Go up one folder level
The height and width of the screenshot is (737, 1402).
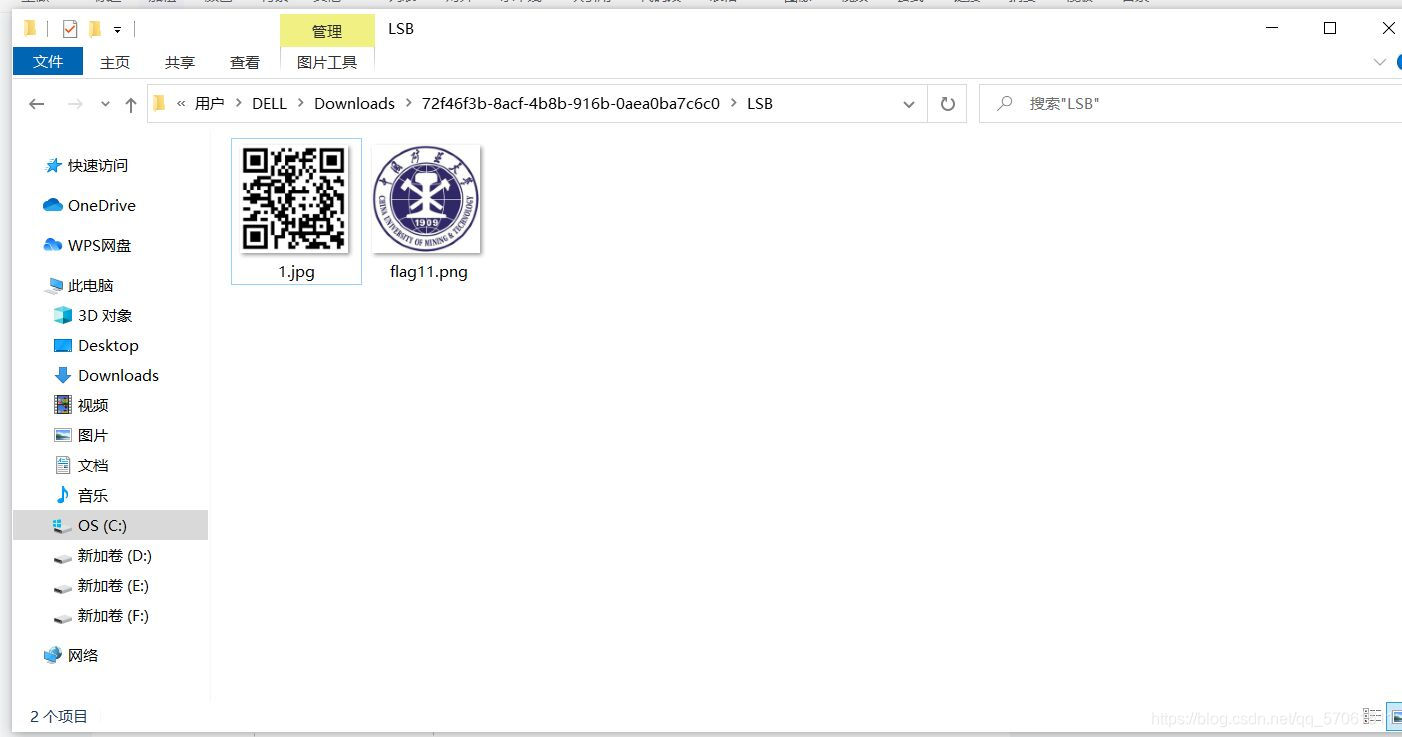click(x=130, y=104)
